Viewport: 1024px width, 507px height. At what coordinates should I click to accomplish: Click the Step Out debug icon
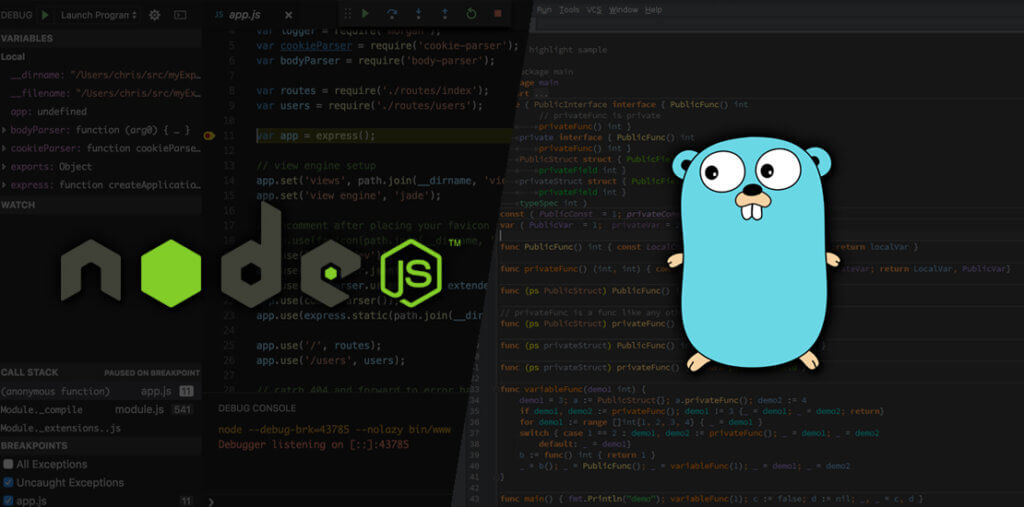pyautogui.click(x=444, y=14)
